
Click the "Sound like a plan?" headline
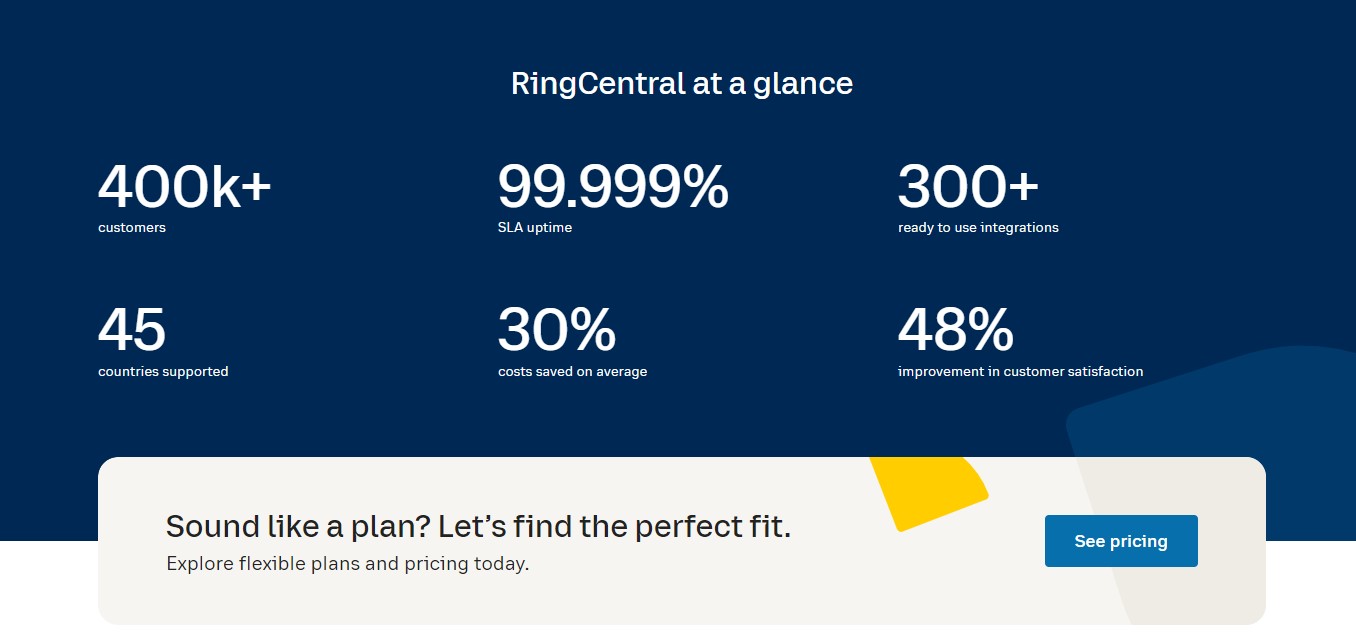coord(478,527)
